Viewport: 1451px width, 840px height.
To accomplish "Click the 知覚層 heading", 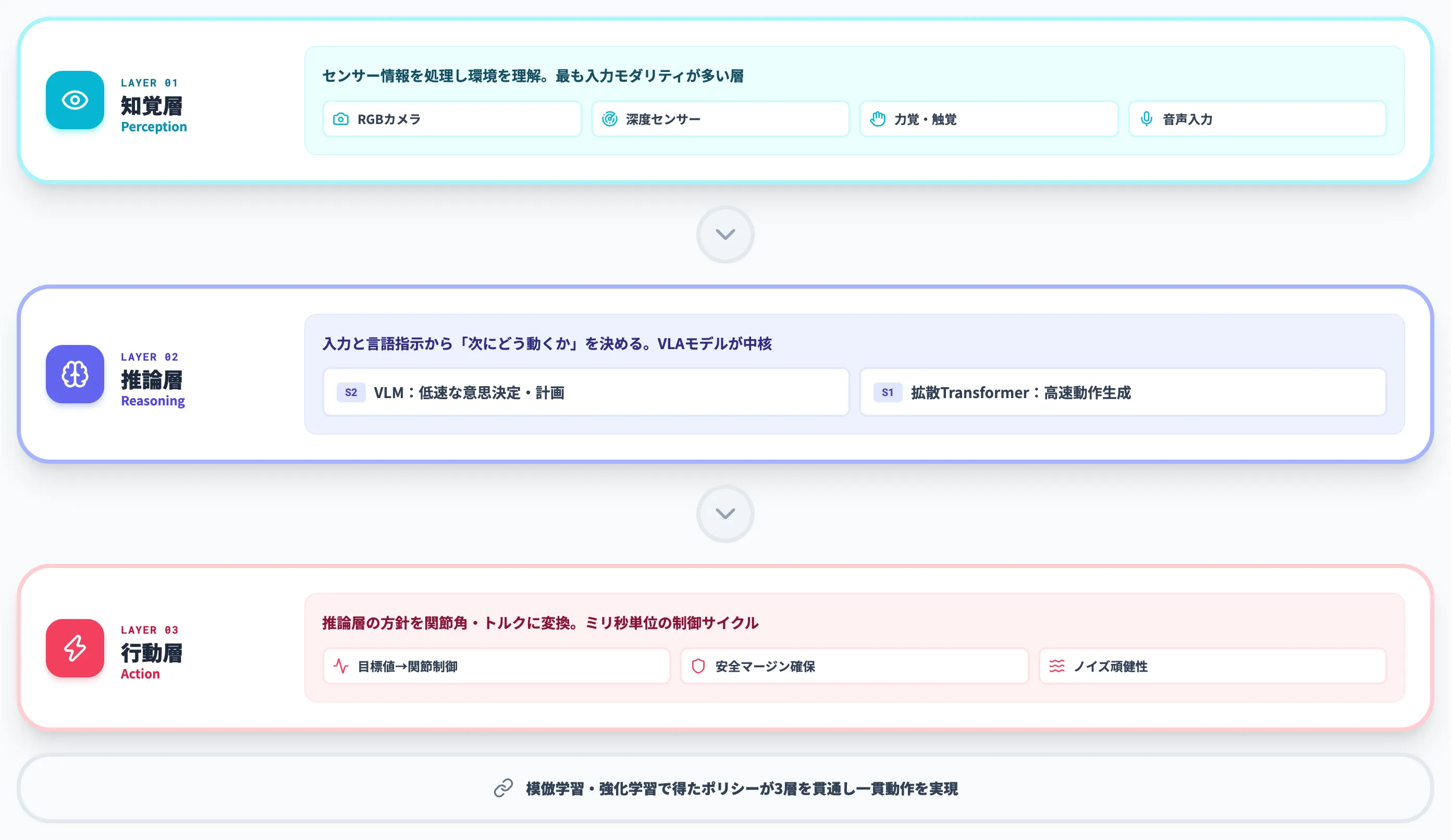I will coord(152,106).
